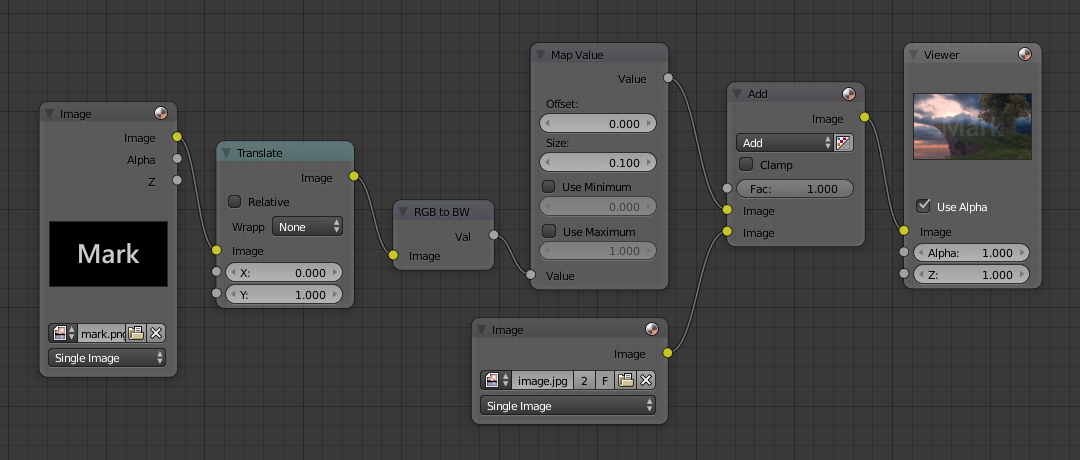Uncheck Use Alpha in Viewer node

(x=923, y=206)
